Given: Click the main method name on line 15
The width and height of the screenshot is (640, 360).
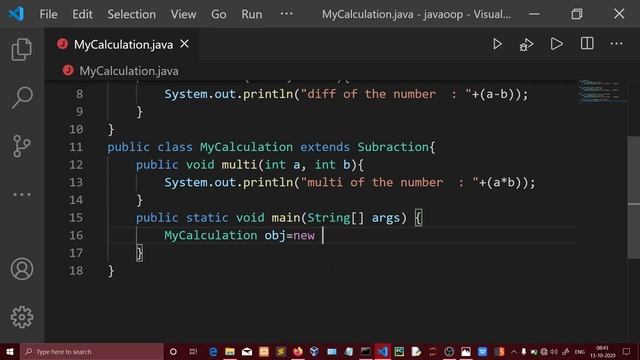Looking at the screenshot, I should click(286, 218).
